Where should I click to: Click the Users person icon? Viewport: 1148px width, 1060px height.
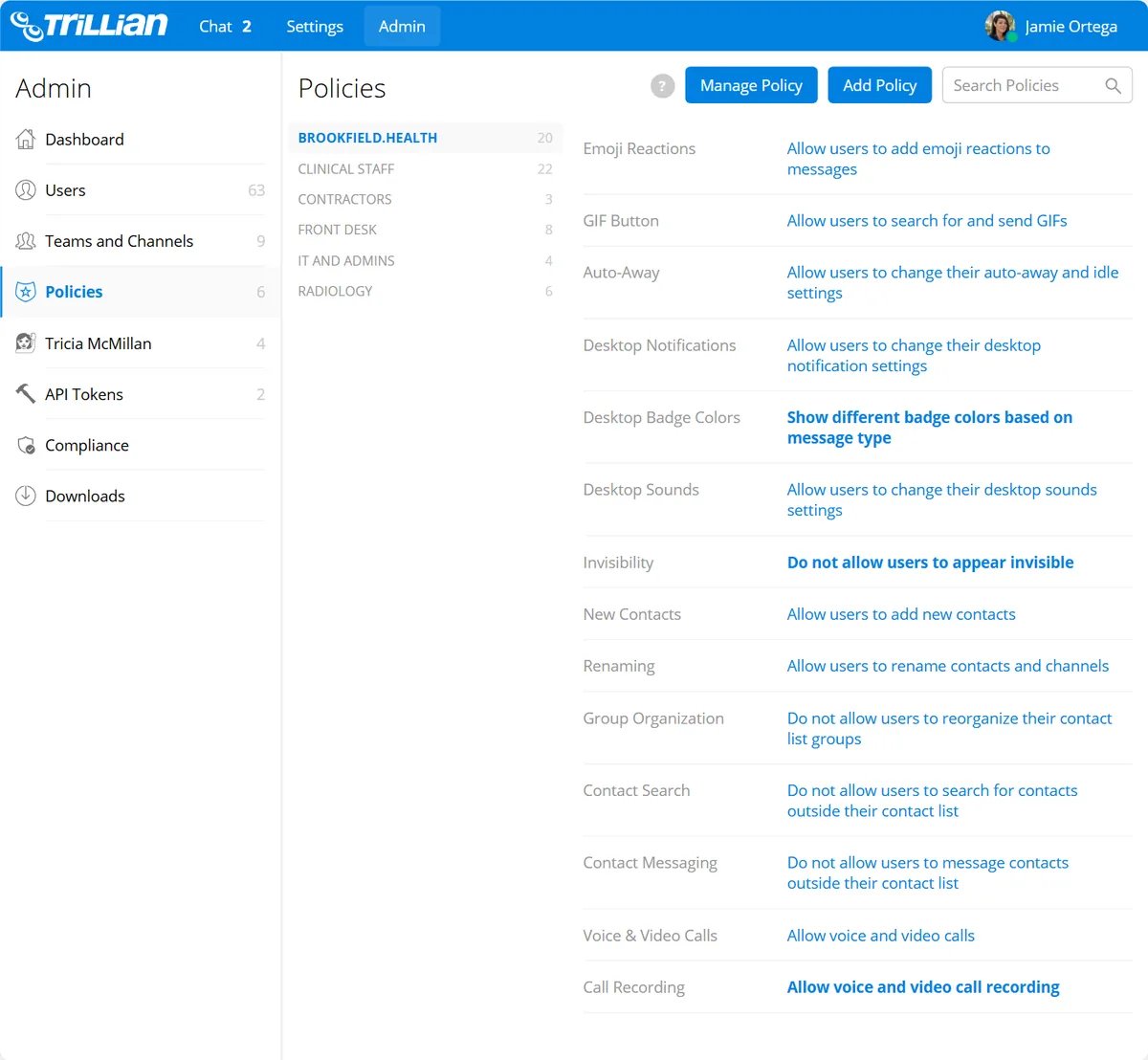coord(26,189)
